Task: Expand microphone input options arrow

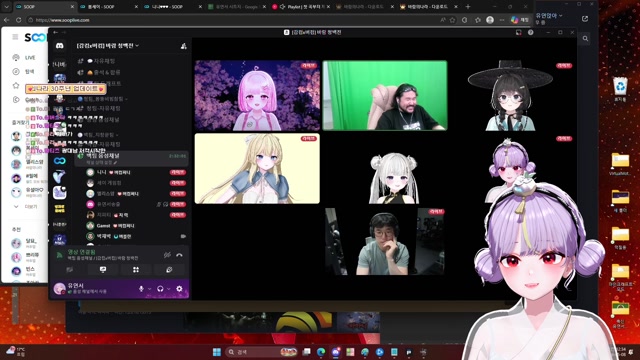Action: (149, 289)
